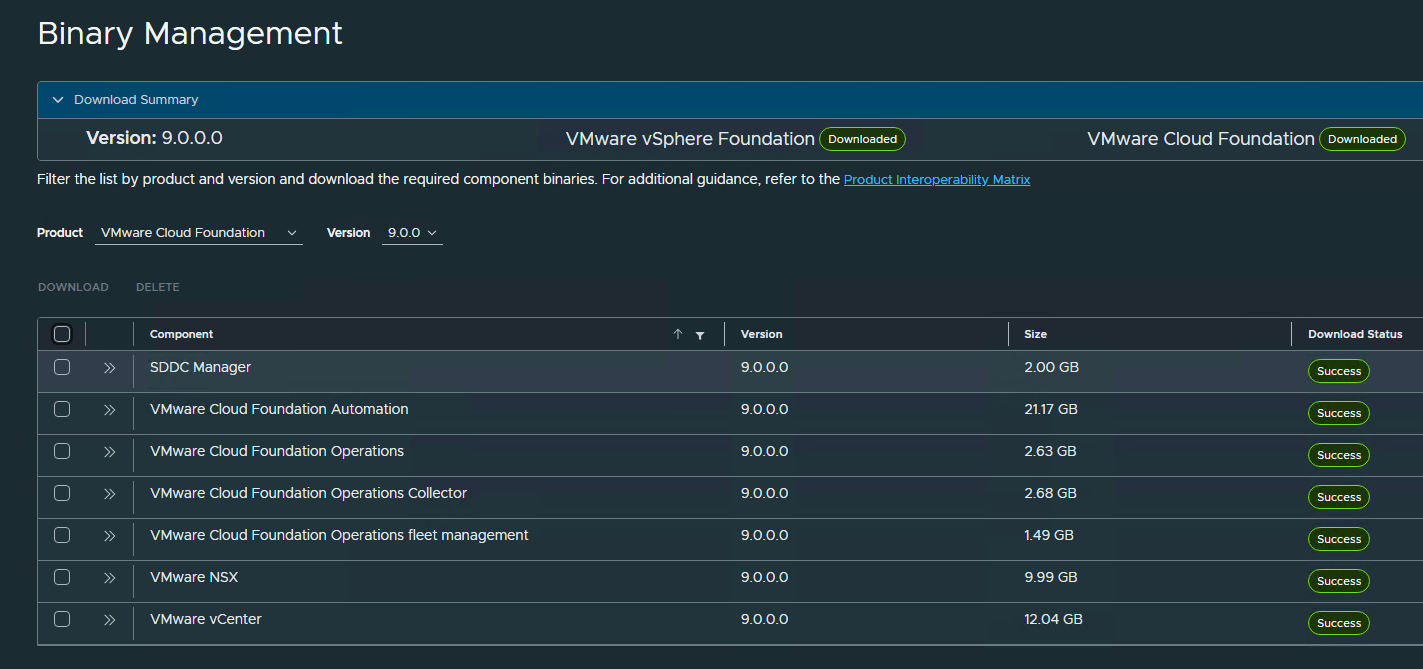The image size is (1423, 669).
Task: Click the Component column header
Action: coord(181,334)
